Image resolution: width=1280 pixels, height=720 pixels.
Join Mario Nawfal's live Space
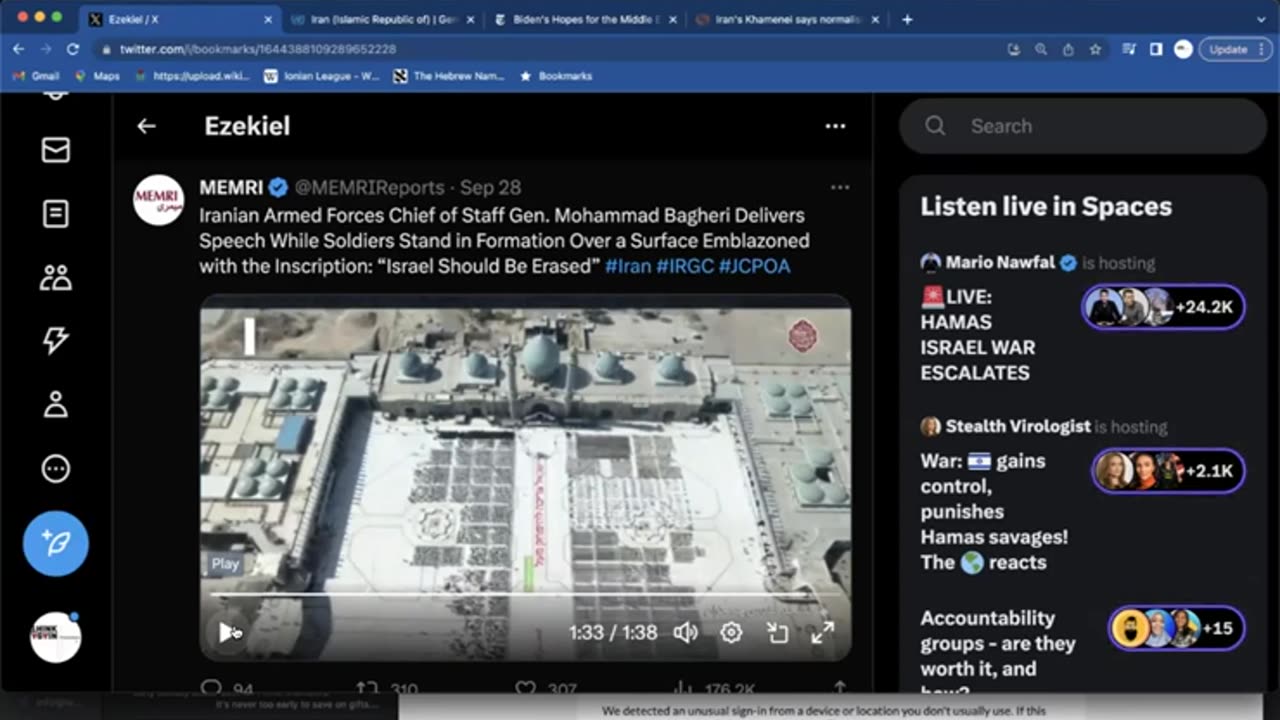coord(1164,307)
